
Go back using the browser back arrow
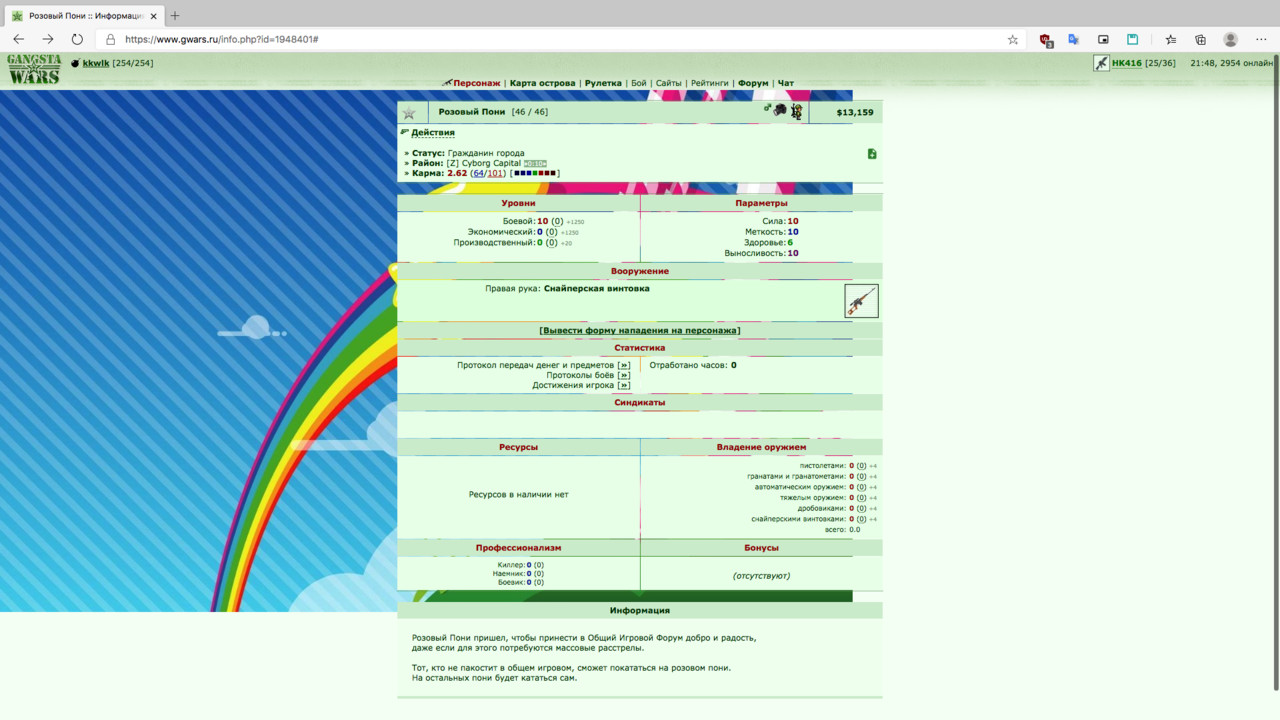point(18,39)
